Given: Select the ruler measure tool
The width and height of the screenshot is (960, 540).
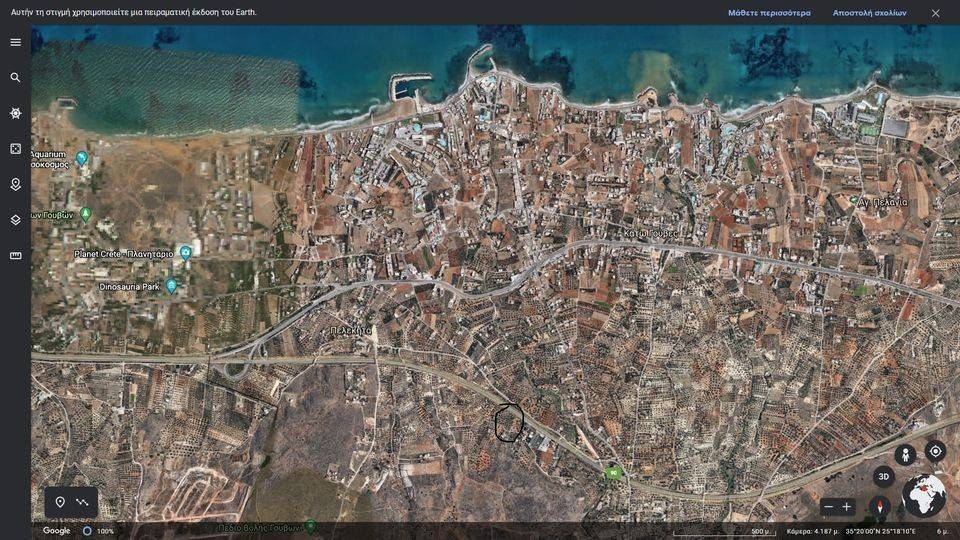Looking at the screenshot, I should (x=15, y=256).
